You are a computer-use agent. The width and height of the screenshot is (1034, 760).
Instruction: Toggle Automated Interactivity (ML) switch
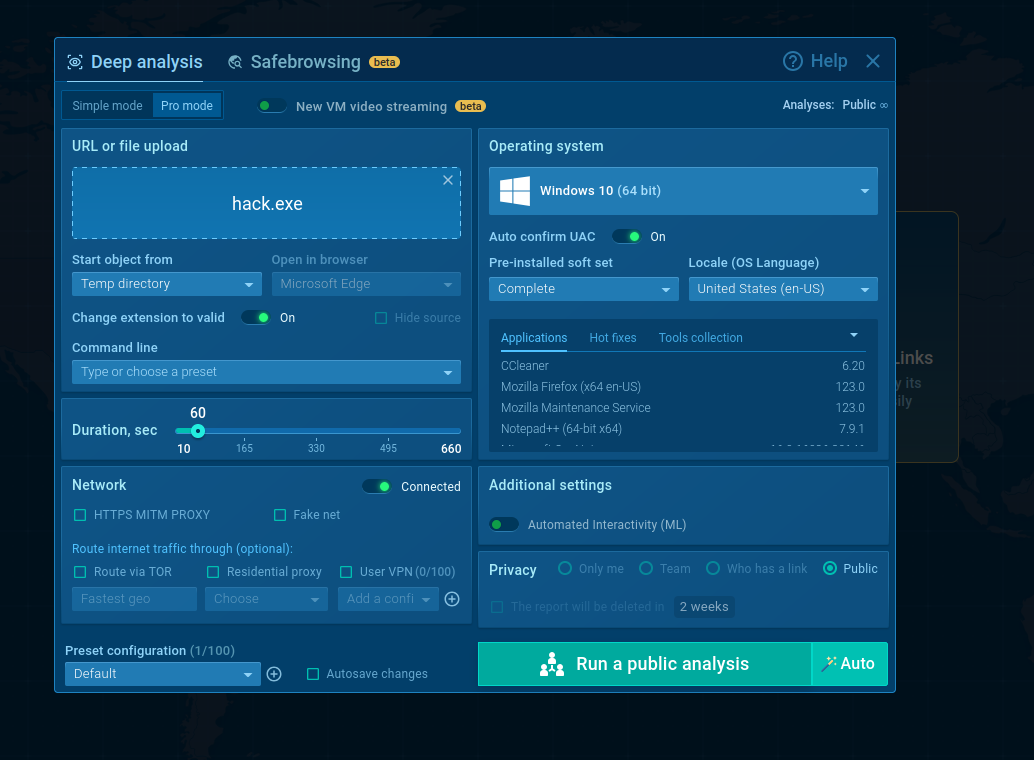tap(504, 524)
